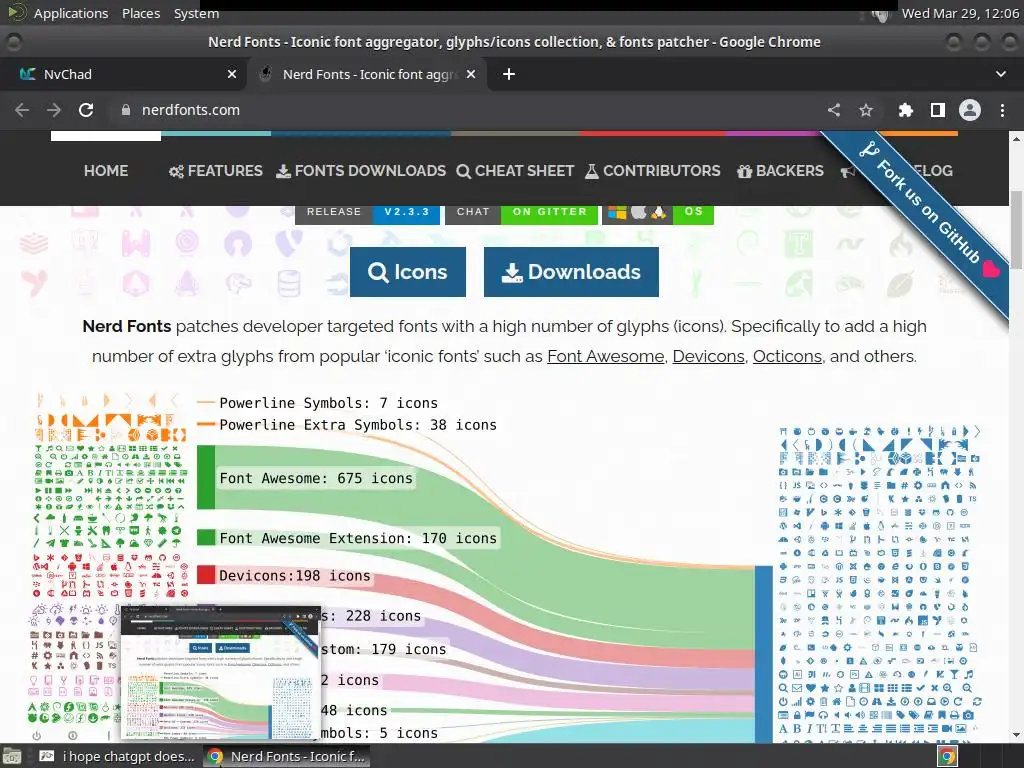Open the FEATURES navigation item
The width and height of the screenshot is (1024, 768).
(216, 171)
